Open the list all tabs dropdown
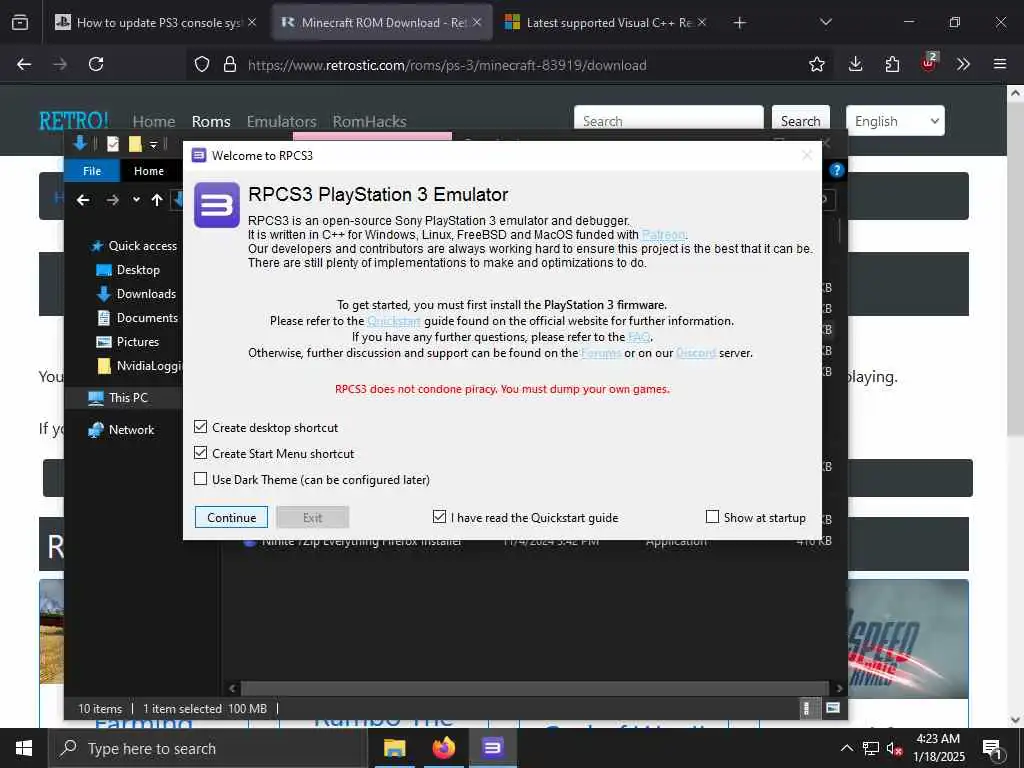Image resolution: width=1024 pixels, height=768 pixels. click(x=825, y=22)
